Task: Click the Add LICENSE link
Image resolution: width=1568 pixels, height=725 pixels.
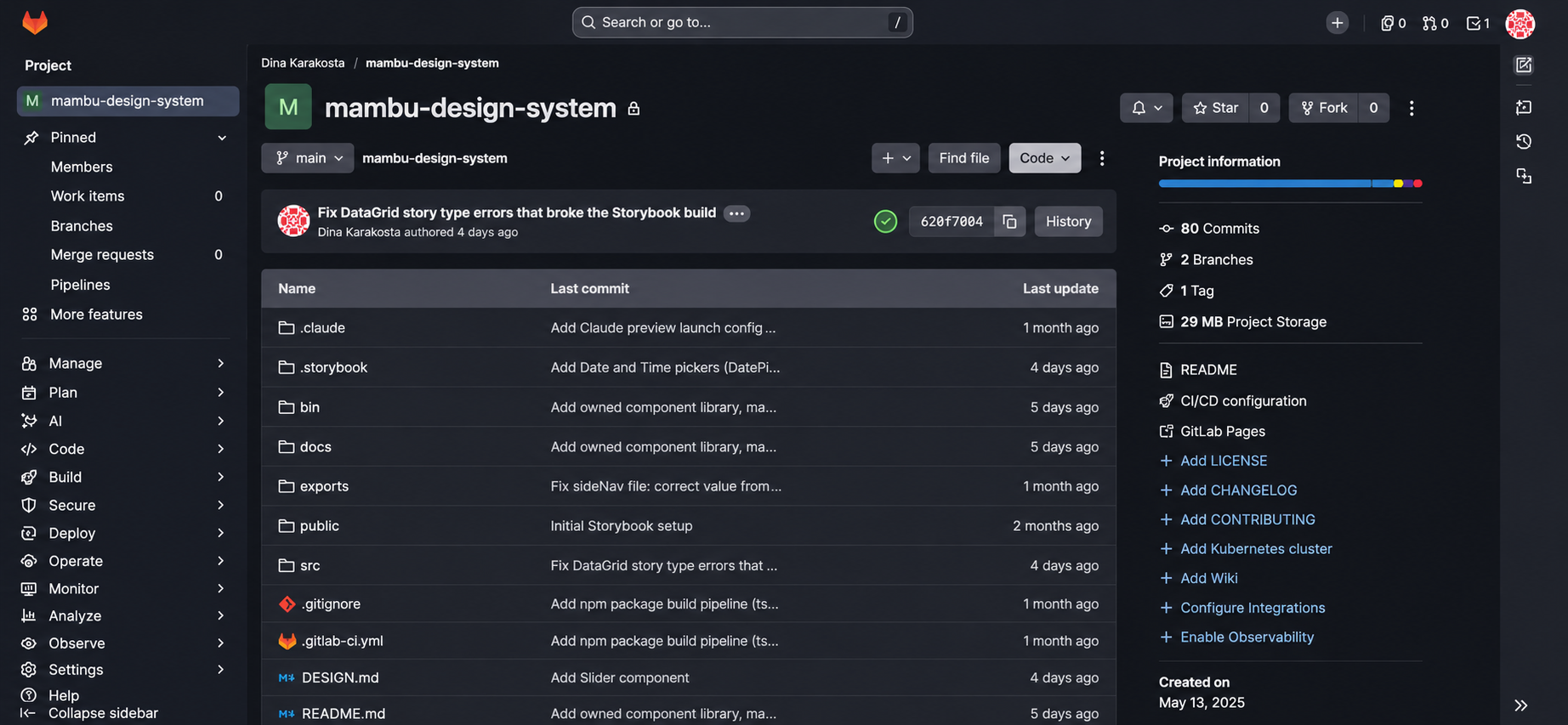Action: click(1224, 461)
